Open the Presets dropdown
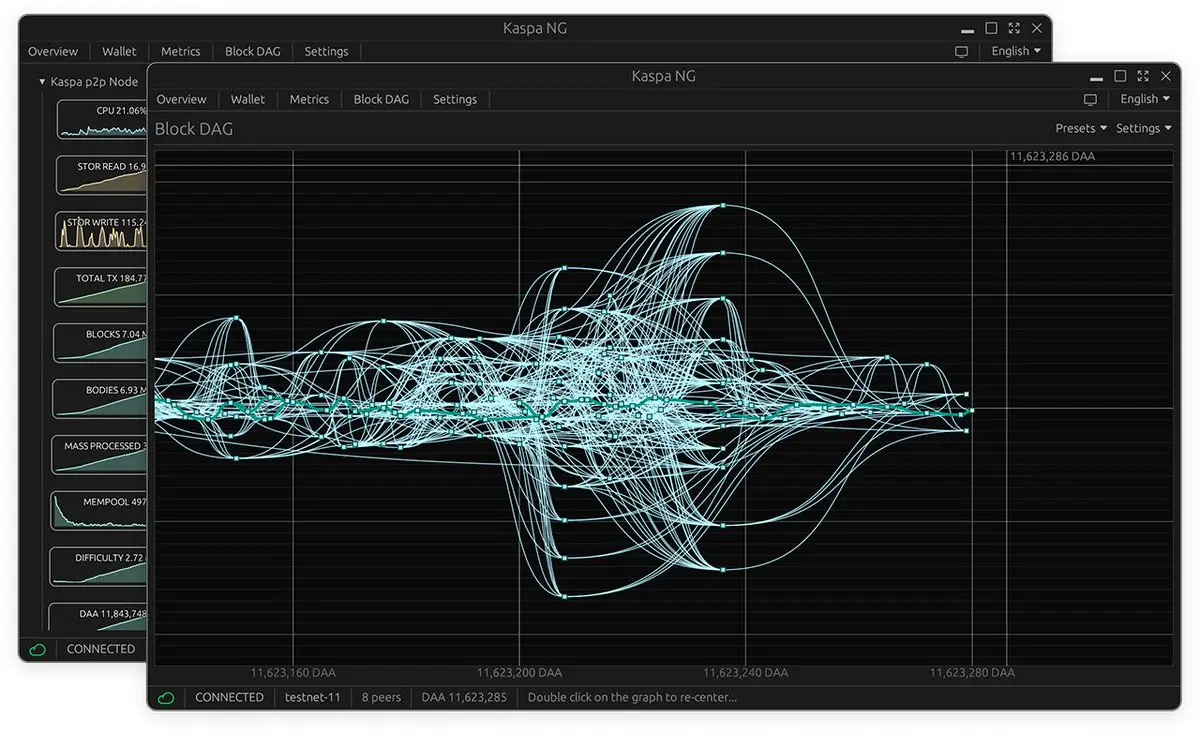The height and width of the screenshot is (733, 1200). [1081, 128]
